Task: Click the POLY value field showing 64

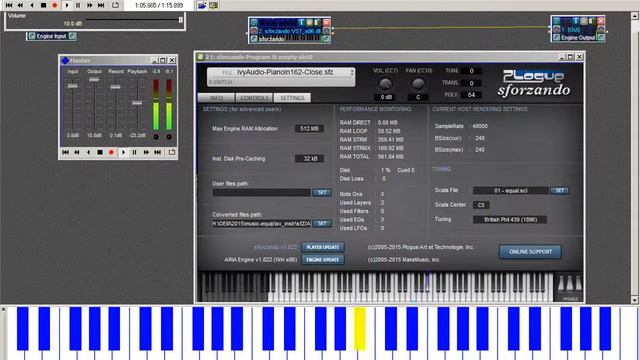Action: coord(471,95)
